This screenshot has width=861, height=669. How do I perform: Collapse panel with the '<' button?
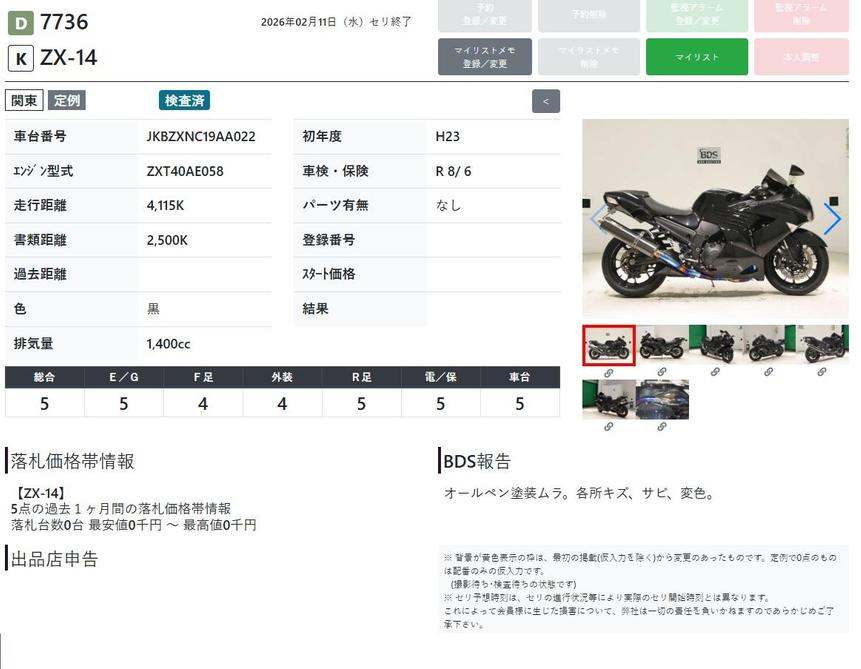click(545, 101)
